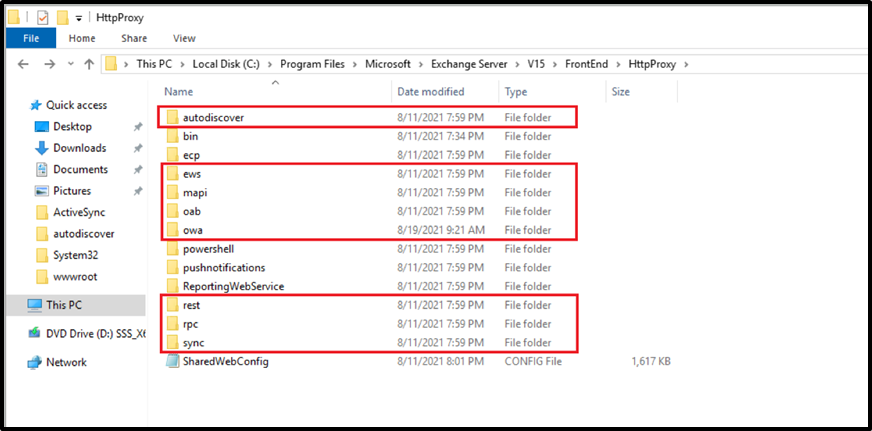Open autodiscover in Quick access sidebar
This screenshot has width=872, height=431.
tap(83, 234)
